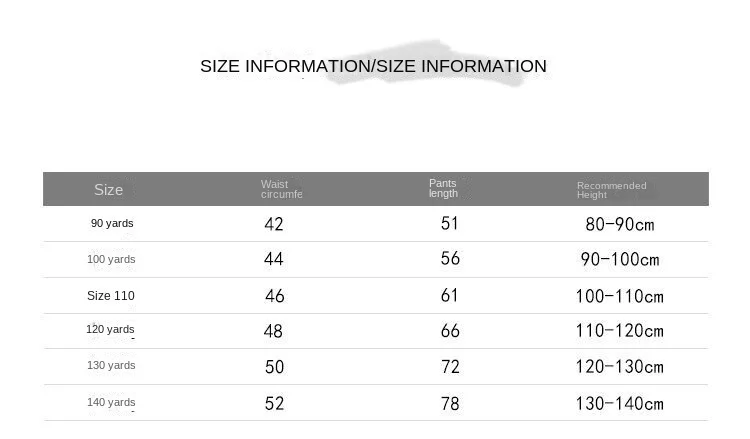Image resolution: width=750 pixels, height=439 pixels.
Task: Click the 130-140cm height cell
Action: click(619, 403)
